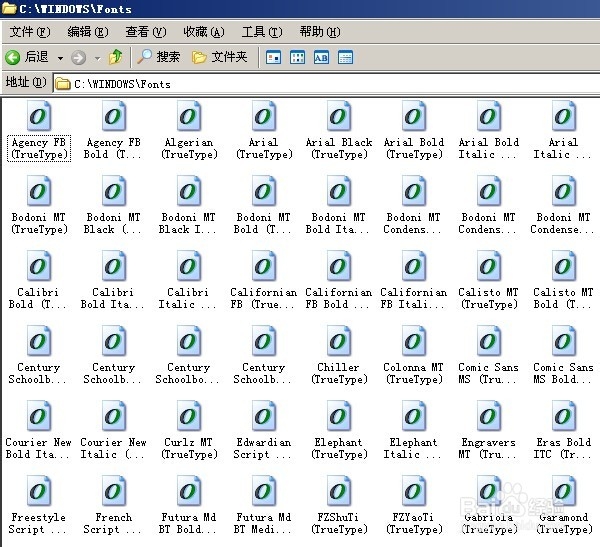Select the Bodoni MT Black (... font

click(114, 205)
